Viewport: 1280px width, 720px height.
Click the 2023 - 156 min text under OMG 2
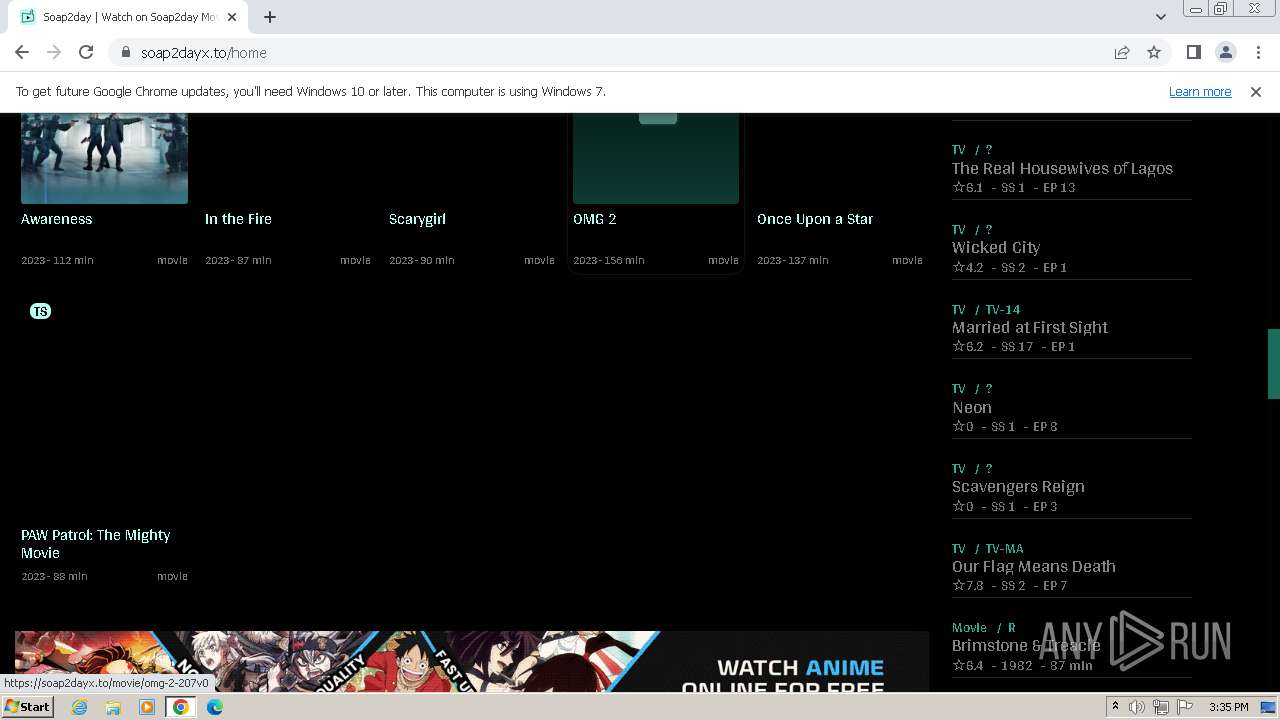click(x=609, y=260)
